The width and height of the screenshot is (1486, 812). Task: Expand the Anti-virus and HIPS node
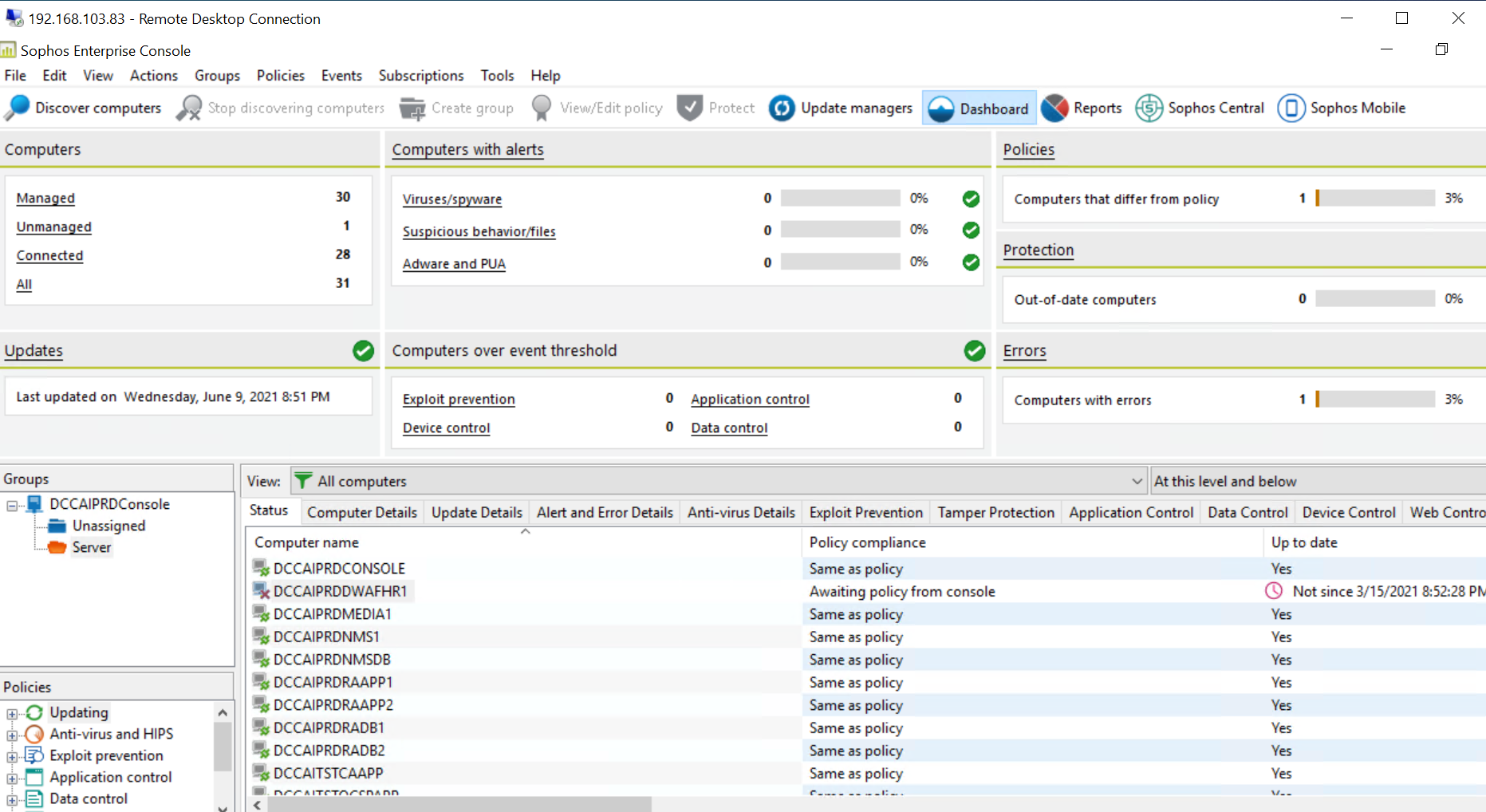pyautogui.click(x=12, y=735)
